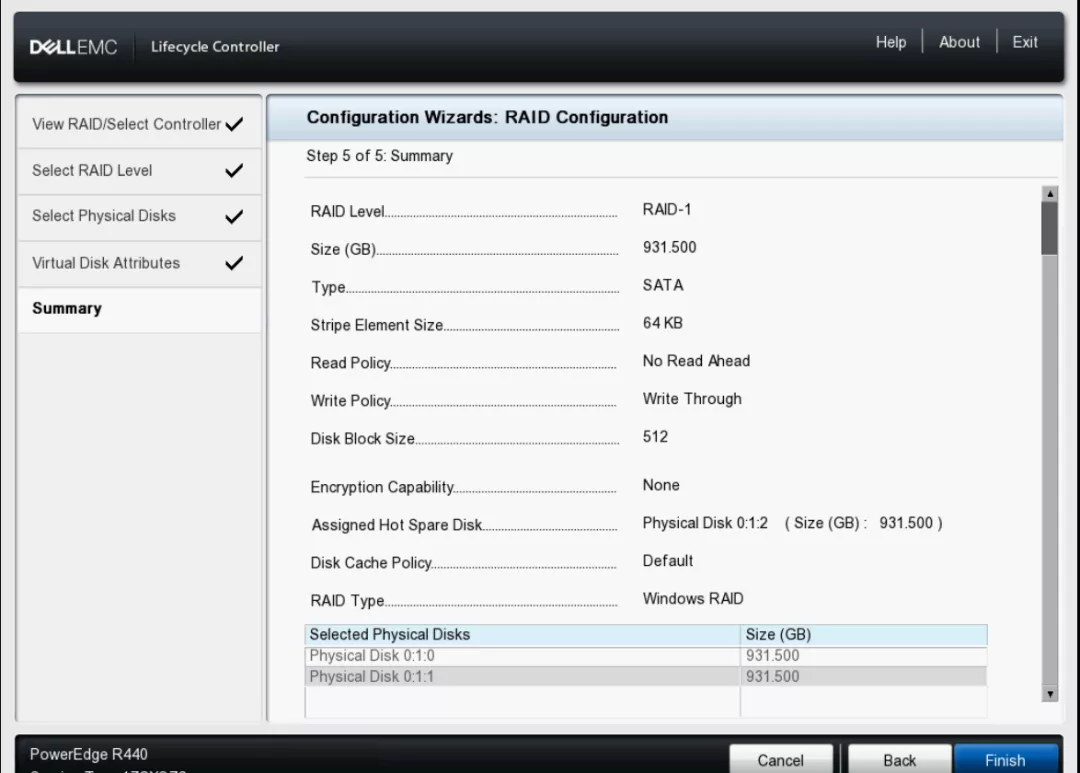Open the Select Physical Disks step
This screenshot has width=1080, height=773.
tap(104, 216)
